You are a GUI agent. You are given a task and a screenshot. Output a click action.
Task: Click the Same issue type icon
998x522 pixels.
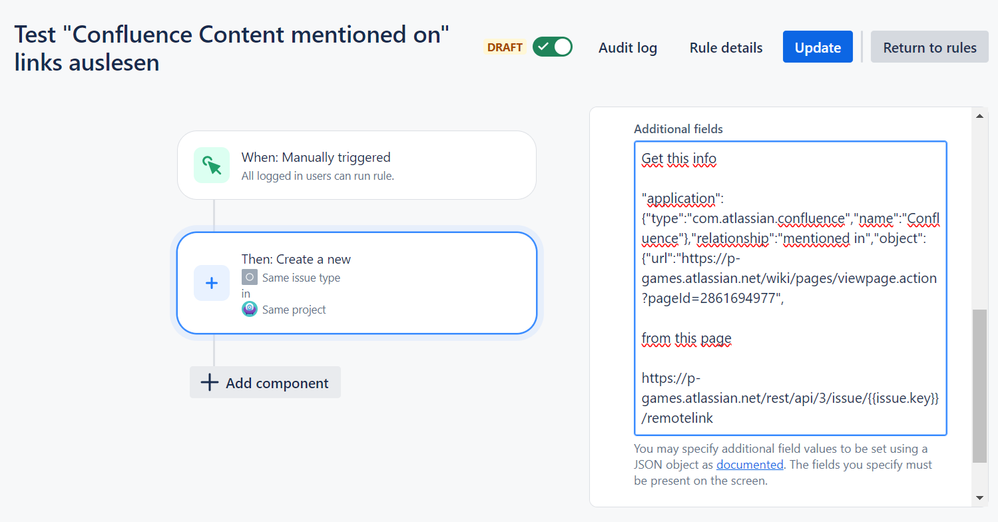click(x=250, y=278)
